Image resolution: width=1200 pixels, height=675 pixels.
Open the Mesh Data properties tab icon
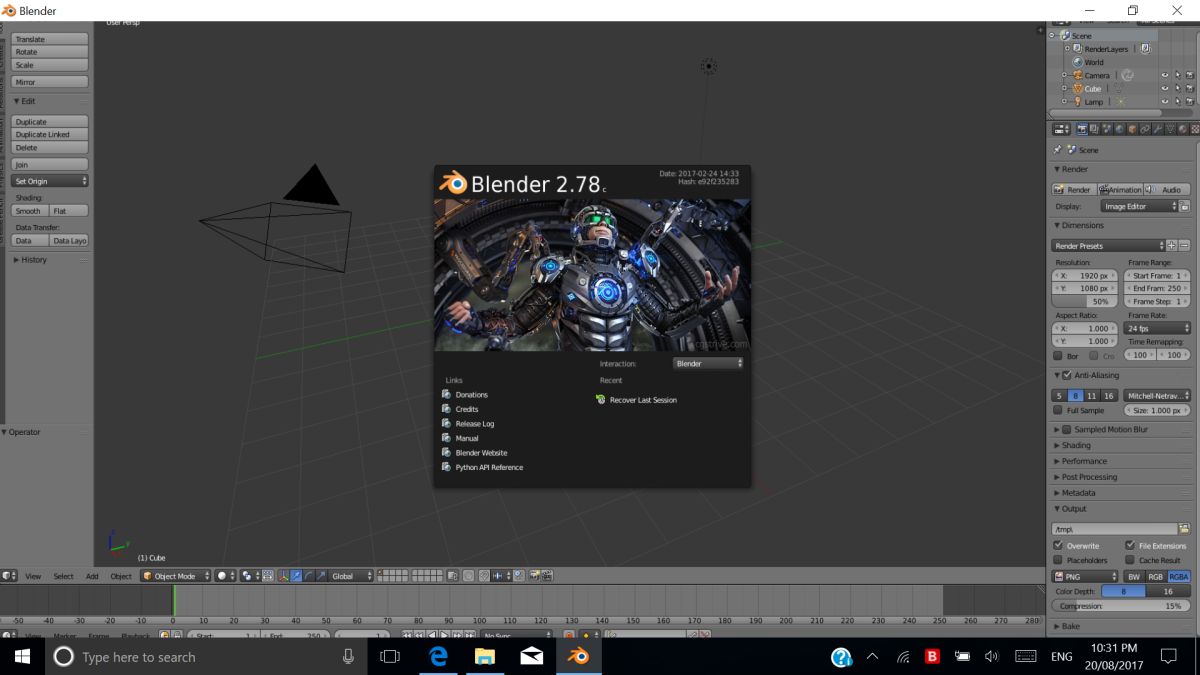(1170, 129)
